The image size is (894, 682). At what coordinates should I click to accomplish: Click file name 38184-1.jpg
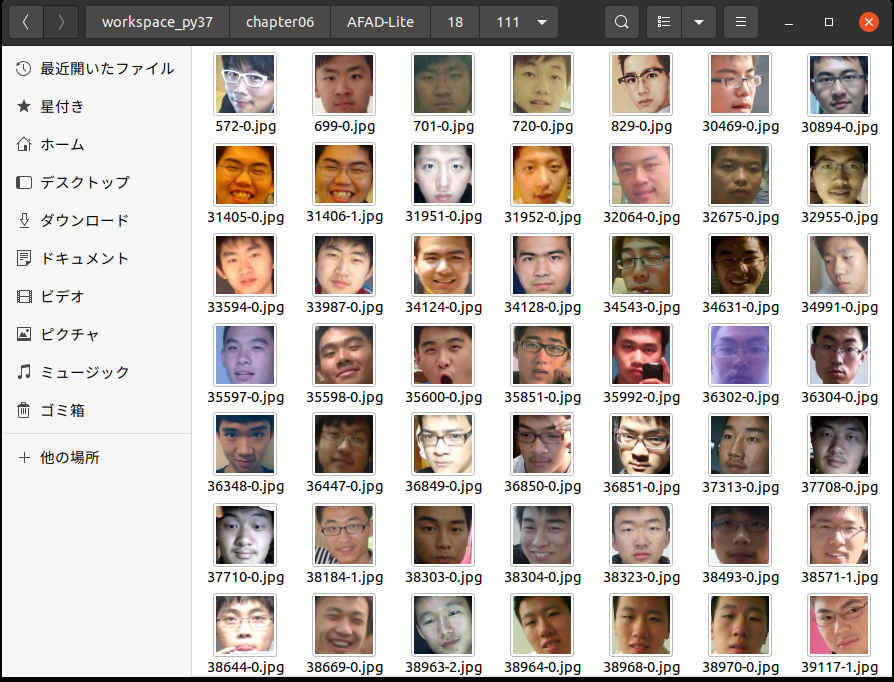(x=344, y=578)
